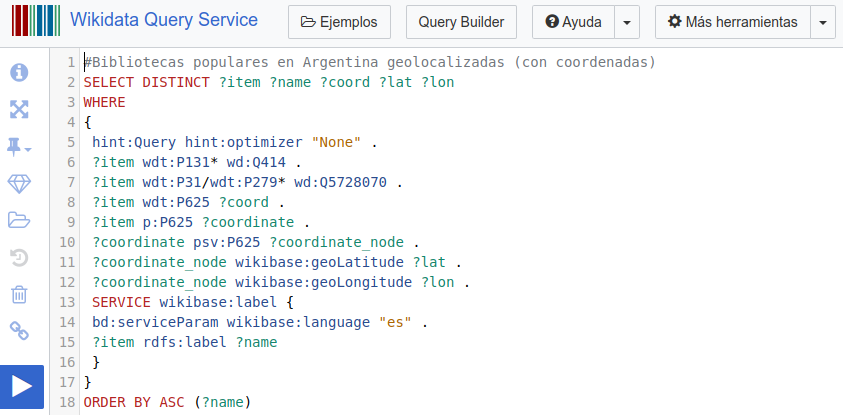Click wikibase:geoLongitude on line 12

[324, 282]
